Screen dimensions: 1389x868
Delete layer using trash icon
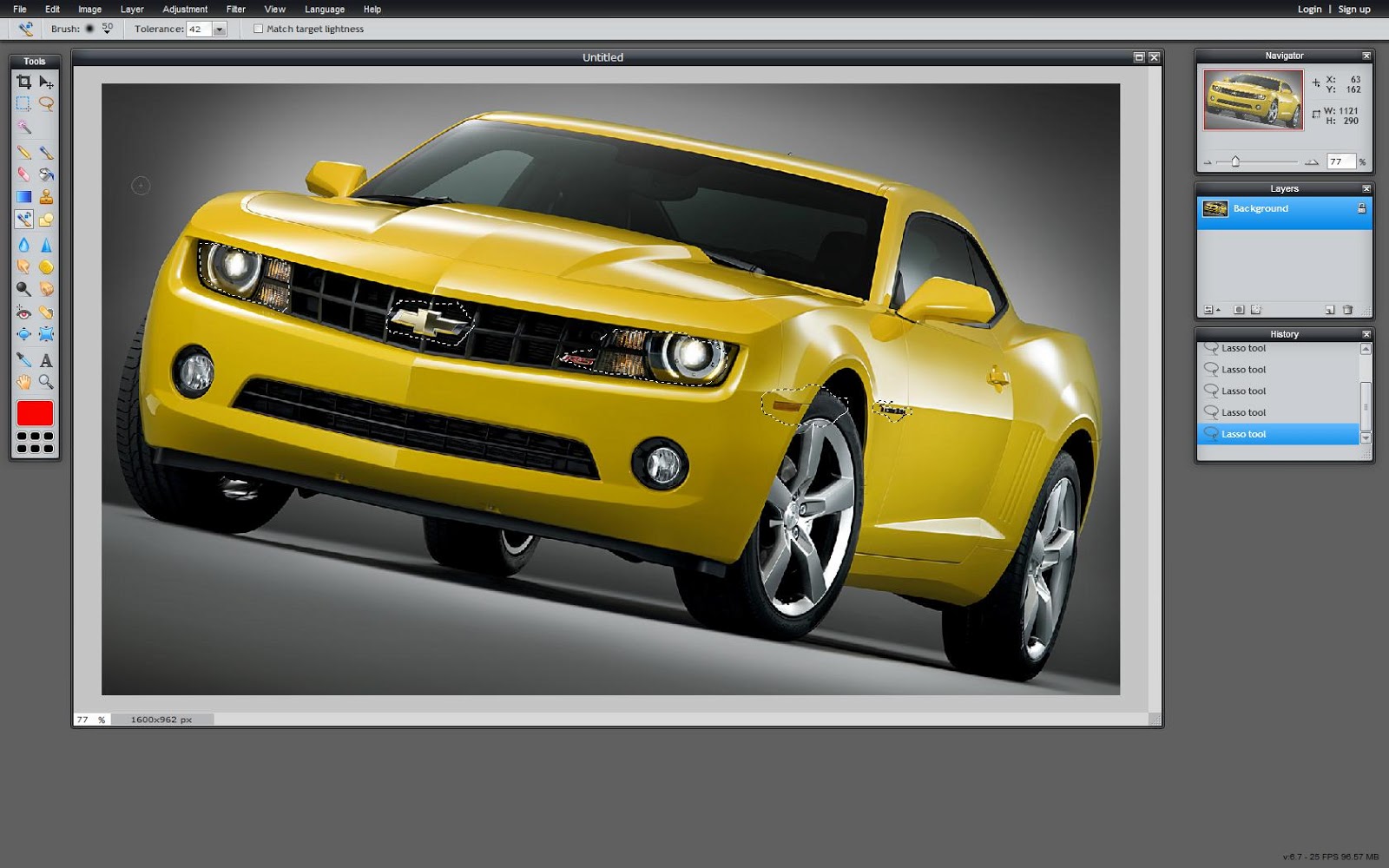1348,309
